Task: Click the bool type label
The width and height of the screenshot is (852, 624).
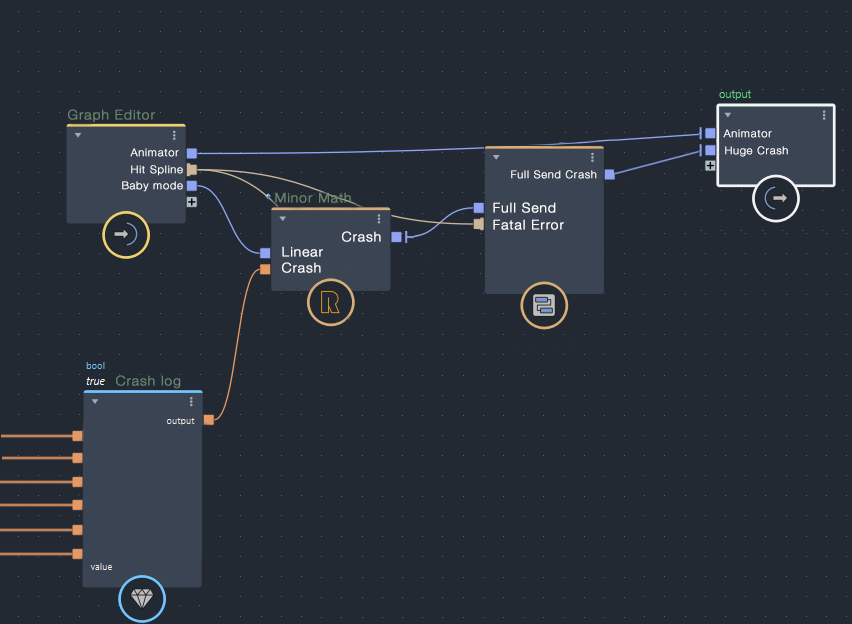Action: click(96, 366)
